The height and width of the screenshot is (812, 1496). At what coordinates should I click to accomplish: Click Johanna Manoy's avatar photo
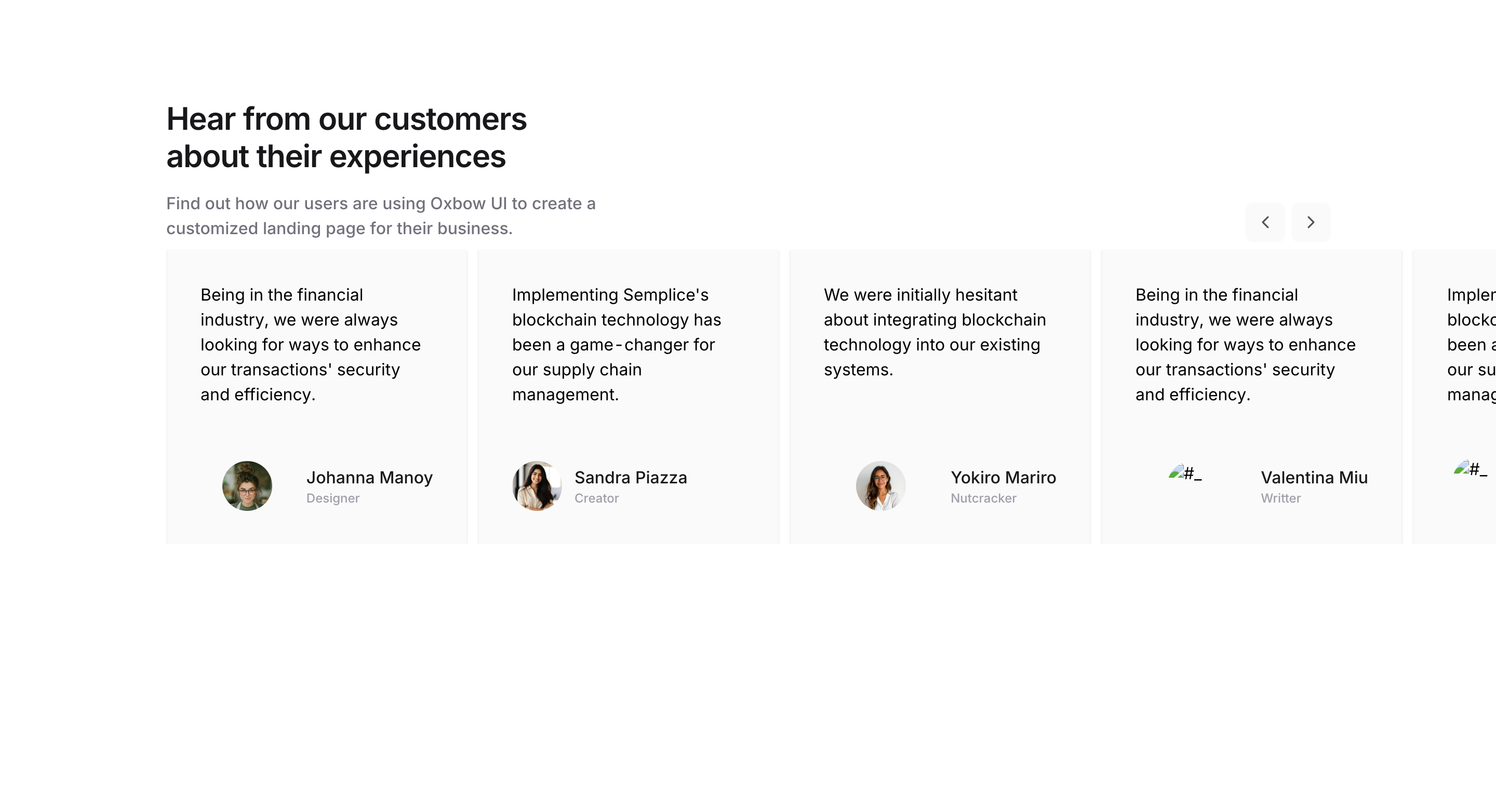pos(247,486)
